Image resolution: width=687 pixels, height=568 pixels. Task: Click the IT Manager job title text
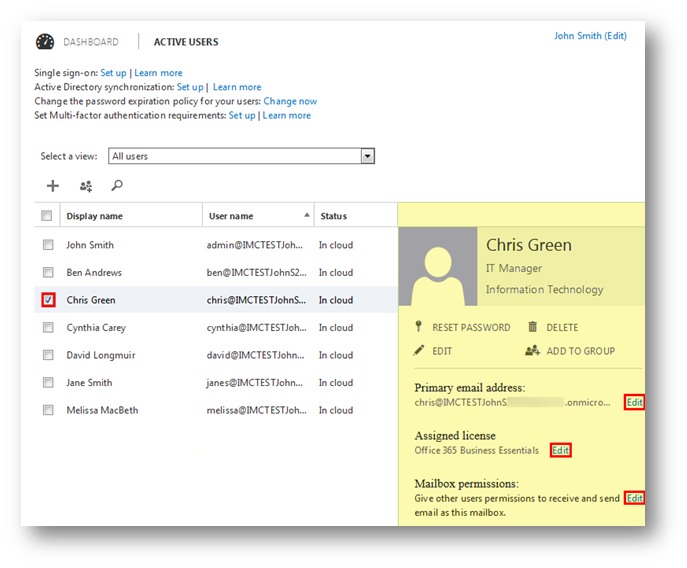(513, 268)
